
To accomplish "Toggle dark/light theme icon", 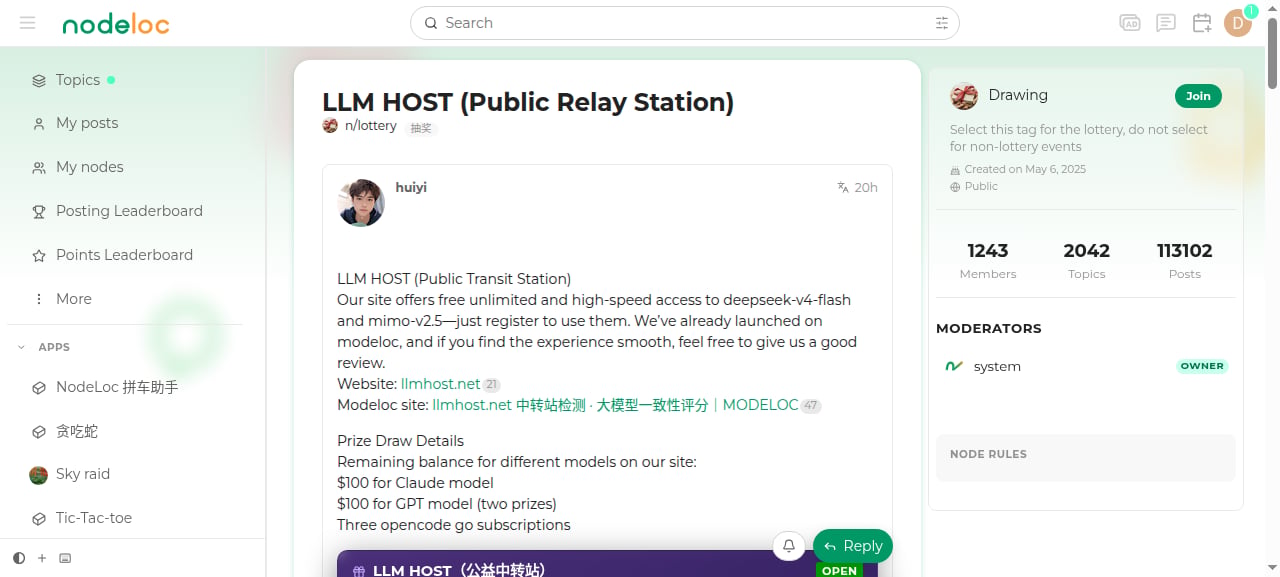I will [19, 558].
